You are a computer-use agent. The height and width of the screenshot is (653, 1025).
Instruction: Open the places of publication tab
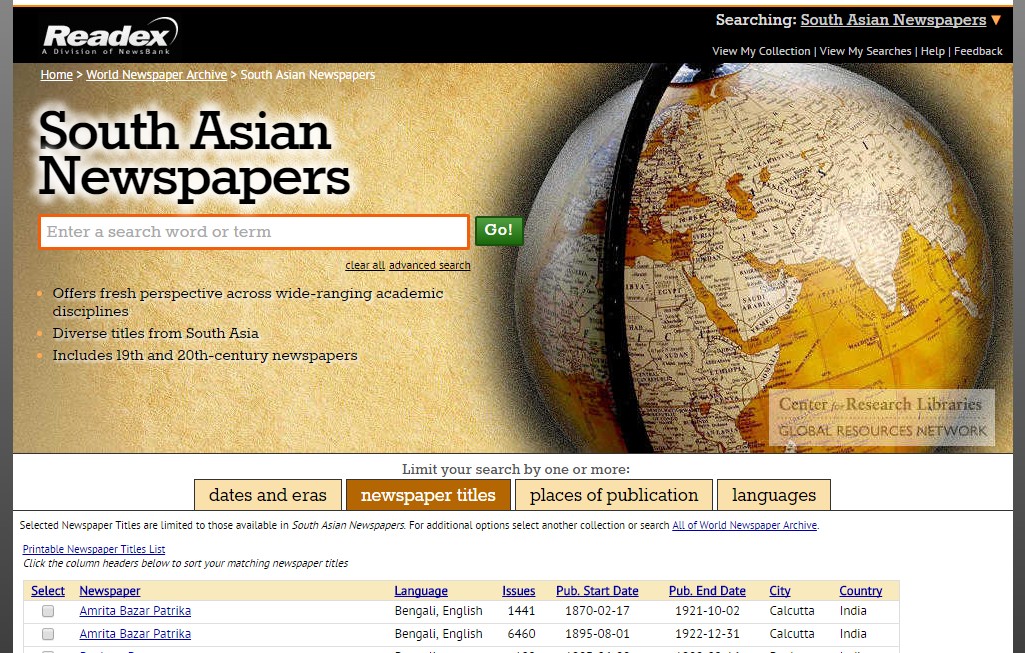tap(613, 495)
